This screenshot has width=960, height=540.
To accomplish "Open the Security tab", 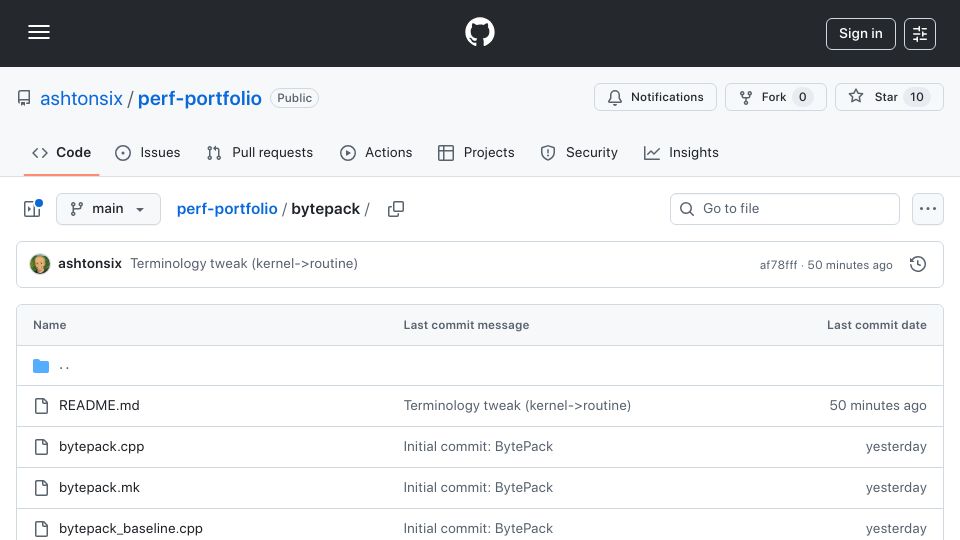I will click(579, 152).
